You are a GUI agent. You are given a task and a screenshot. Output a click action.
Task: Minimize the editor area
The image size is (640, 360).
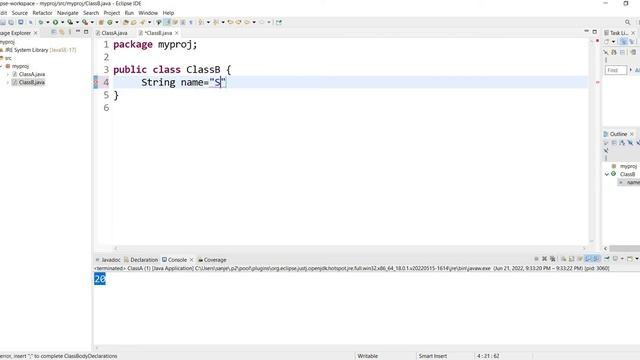586,31
